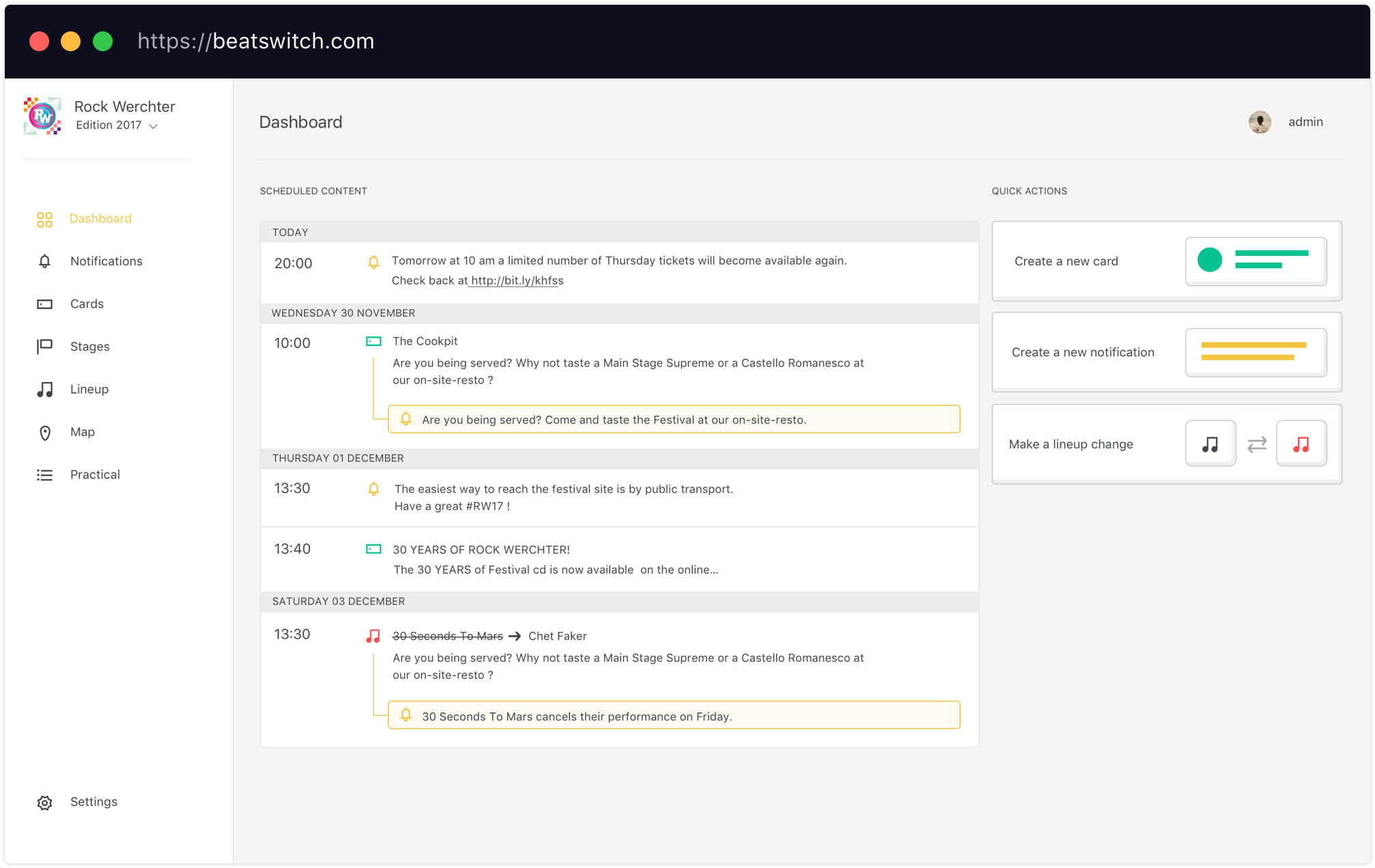The image size is (1375, 868).
Task: Select the Stages icon in sidebar
Action: [x=44, y=346]
